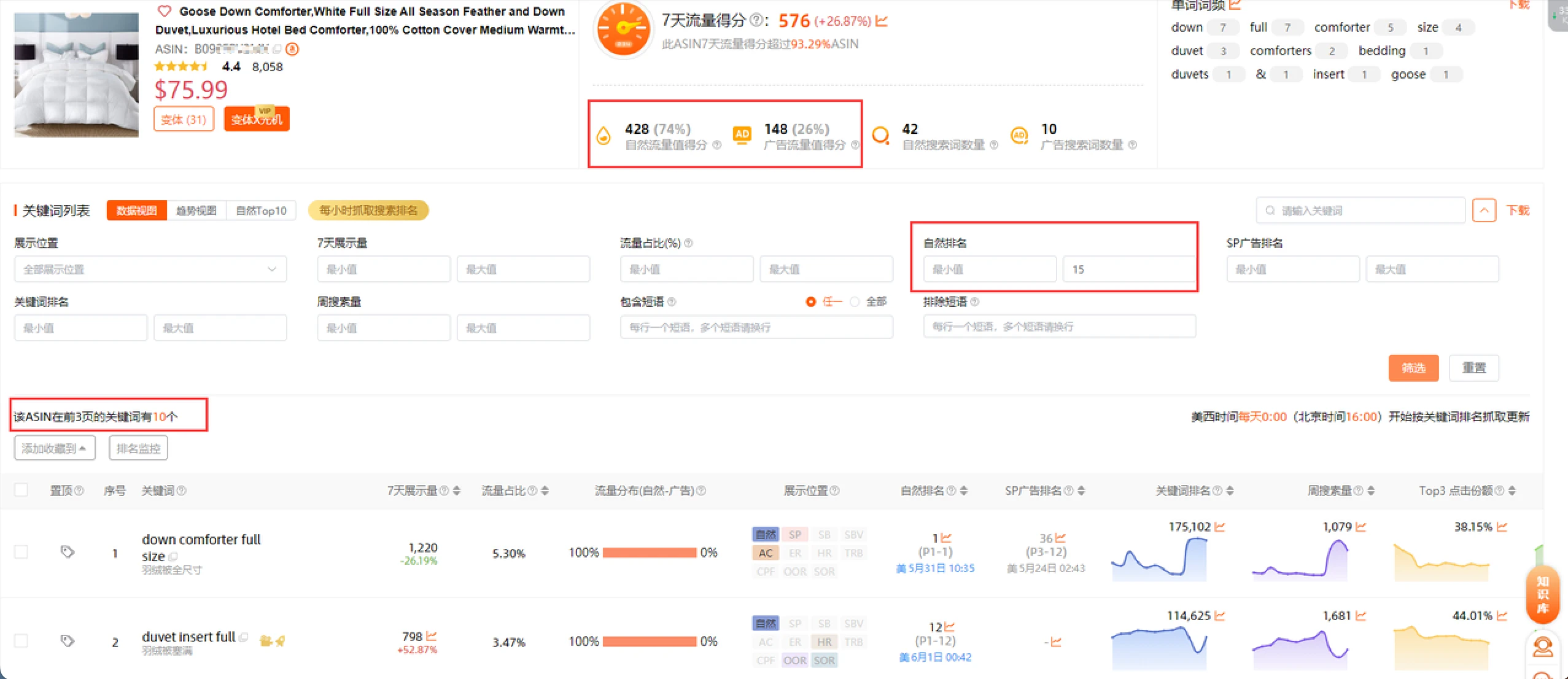The height and width of the screenshot is (679, 1568).
Task: Click the VIP 变体 orange button
Action: pos(257,119)
